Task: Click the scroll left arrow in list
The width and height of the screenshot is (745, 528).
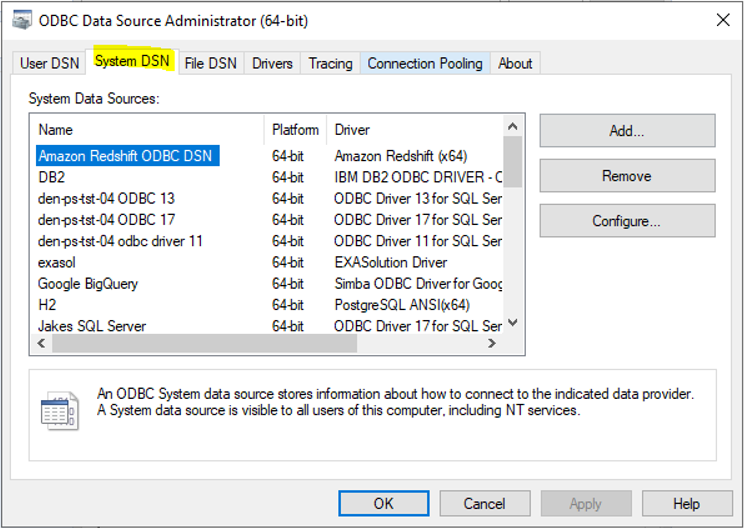Action: point(41,343)
